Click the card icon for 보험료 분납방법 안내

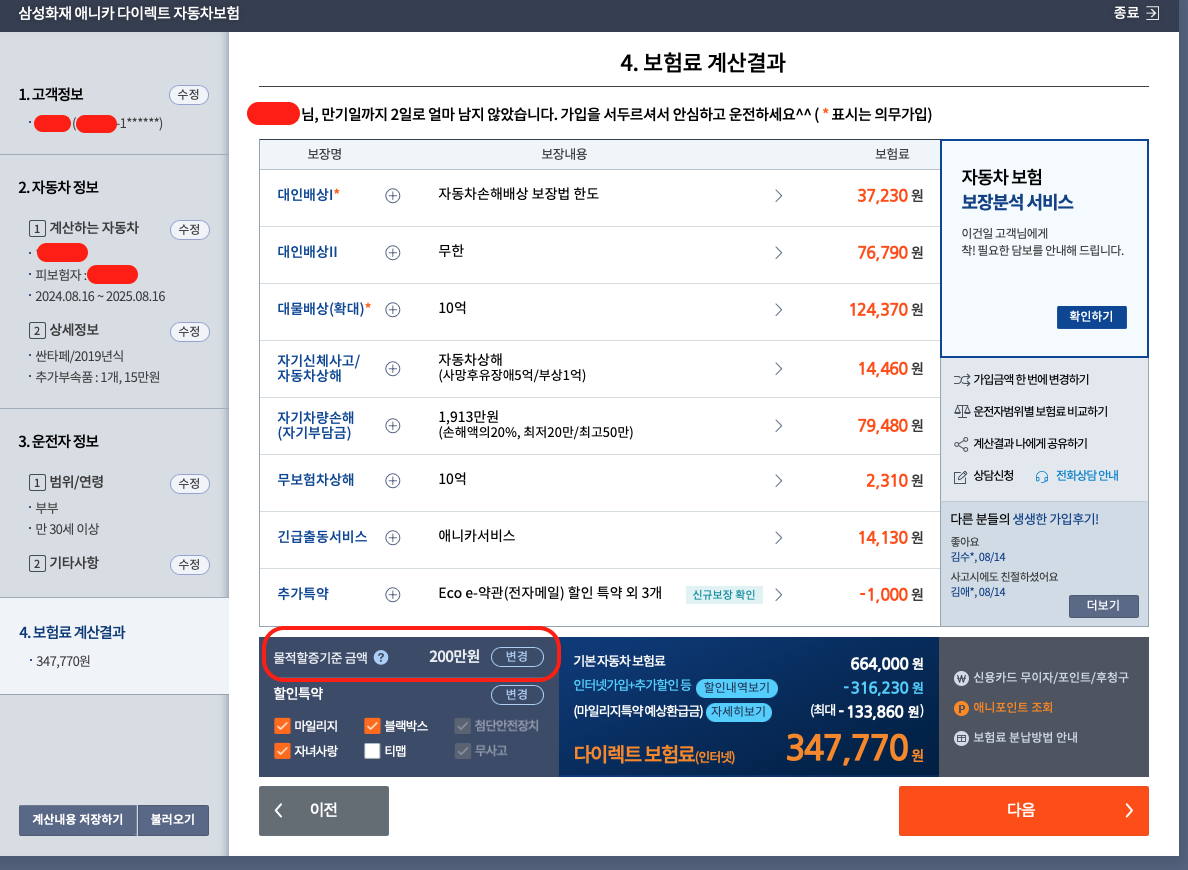pyautogui.click(x=961, y=738)
